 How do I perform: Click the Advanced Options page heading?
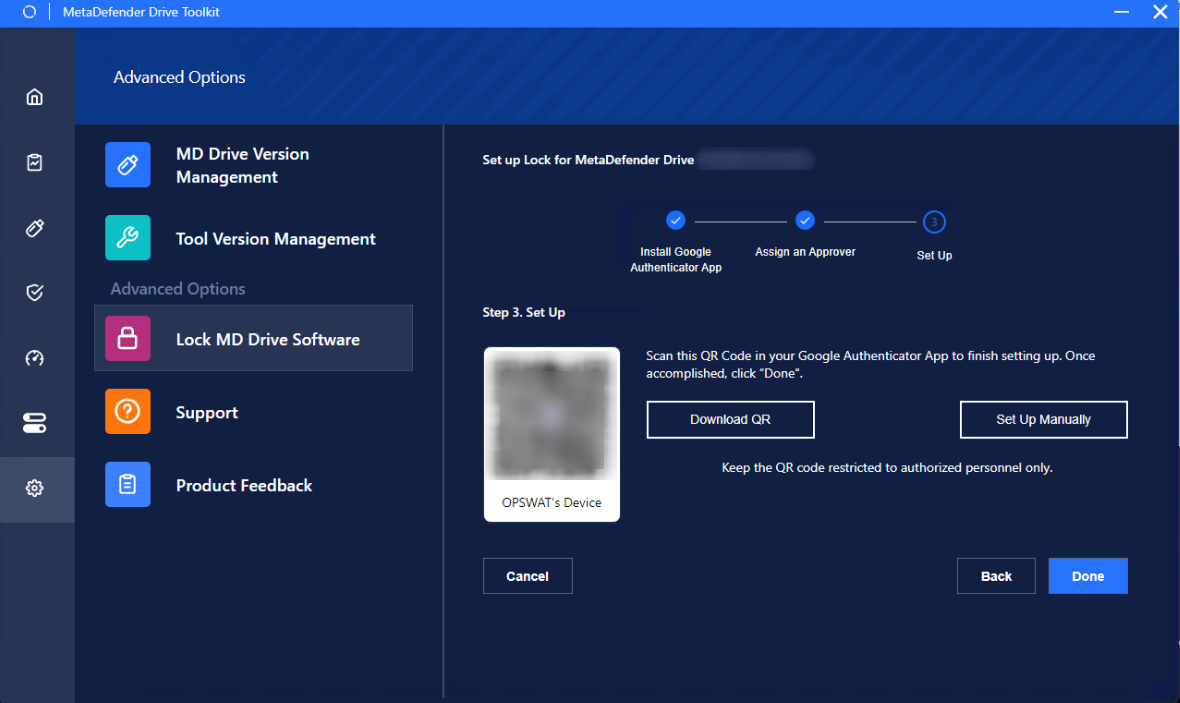[x=179, y=77]
